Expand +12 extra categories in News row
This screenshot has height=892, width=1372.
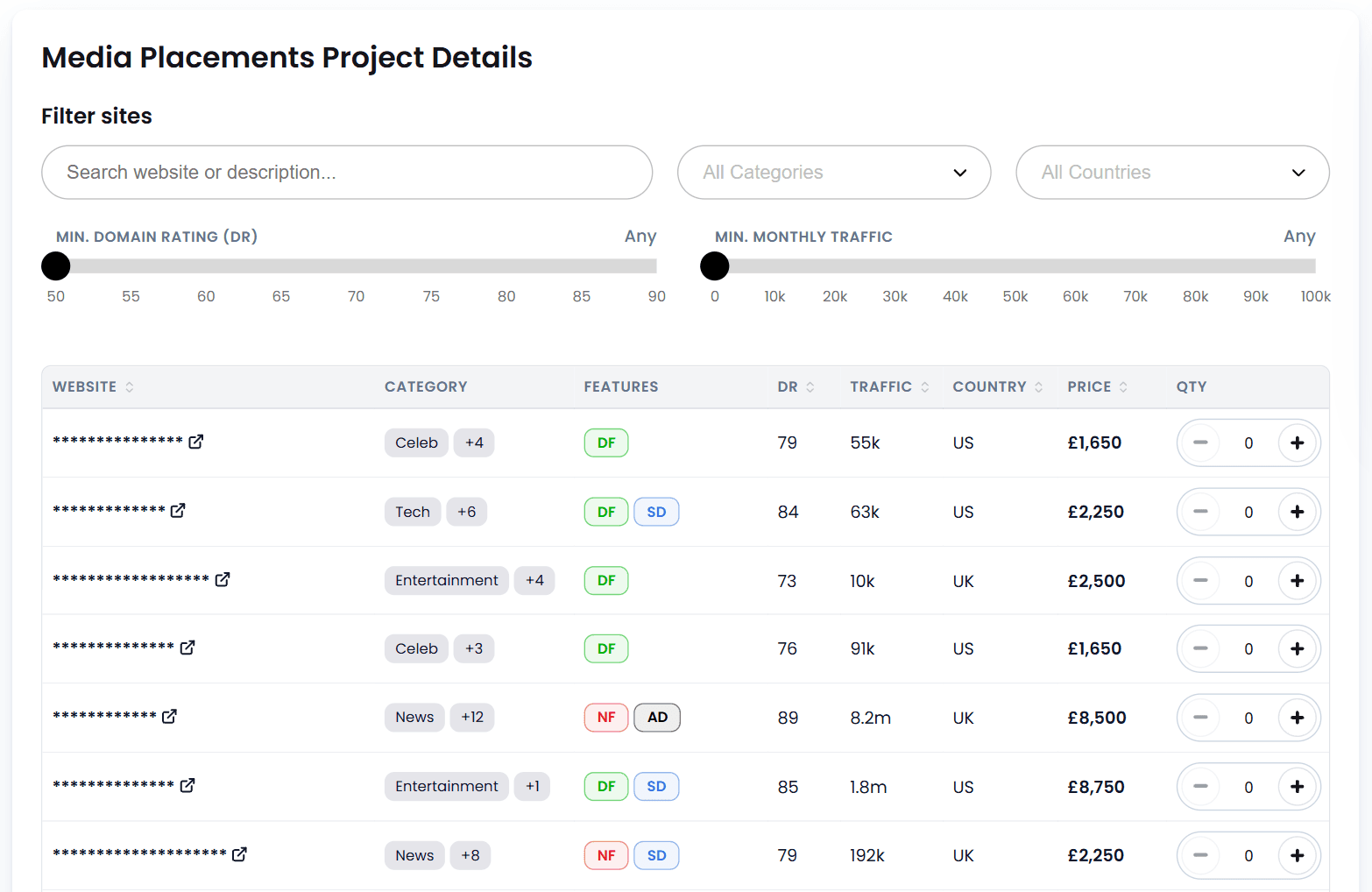point(472,717)
